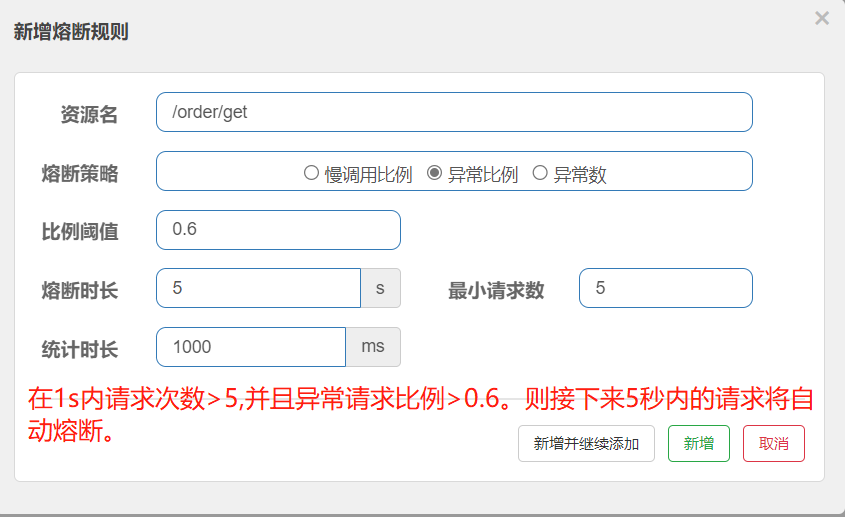This screenshot has height=517, width=845.
Task: Cancel with the red 取消 button
Action: (x=773, y=443)
